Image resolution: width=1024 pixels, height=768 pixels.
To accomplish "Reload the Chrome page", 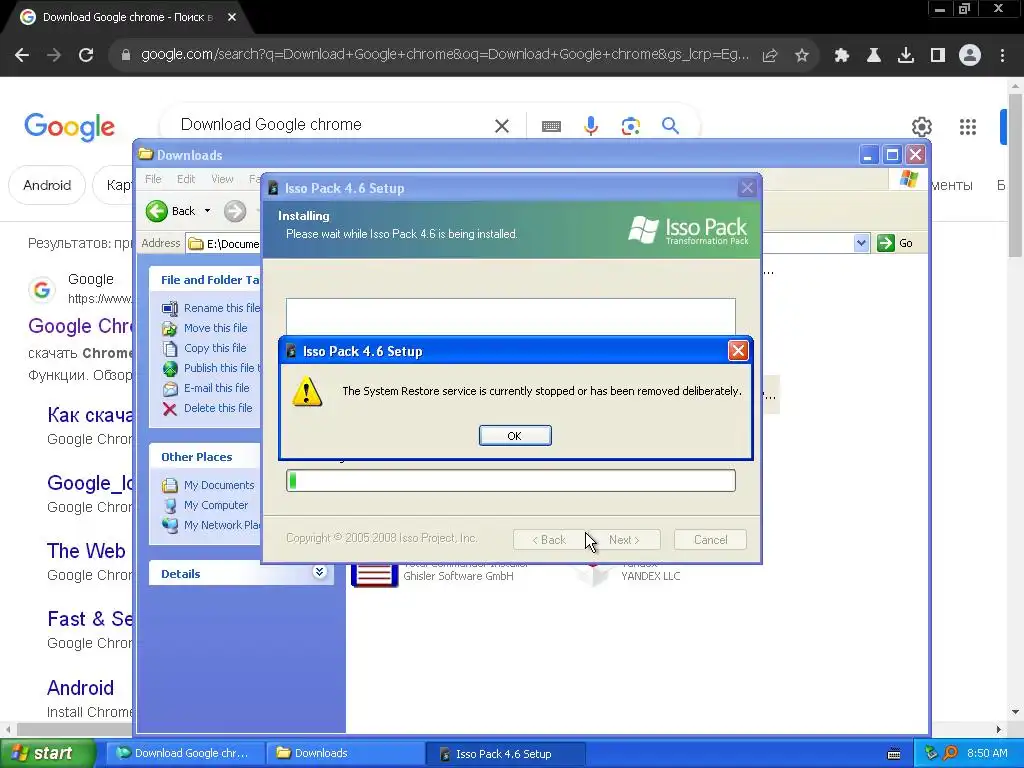I will pos(86,55).
